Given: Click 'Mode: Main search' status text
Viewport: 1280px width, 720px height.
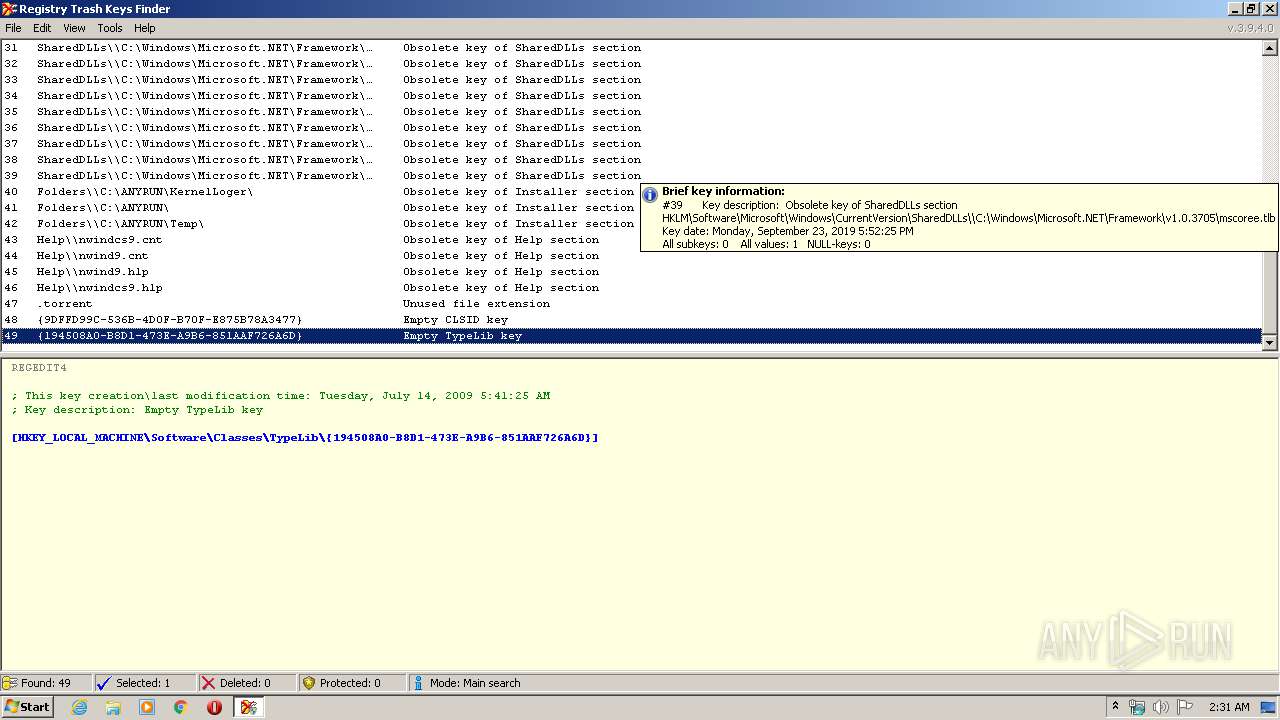Looking at the screenshot, I should pos(475,683).
